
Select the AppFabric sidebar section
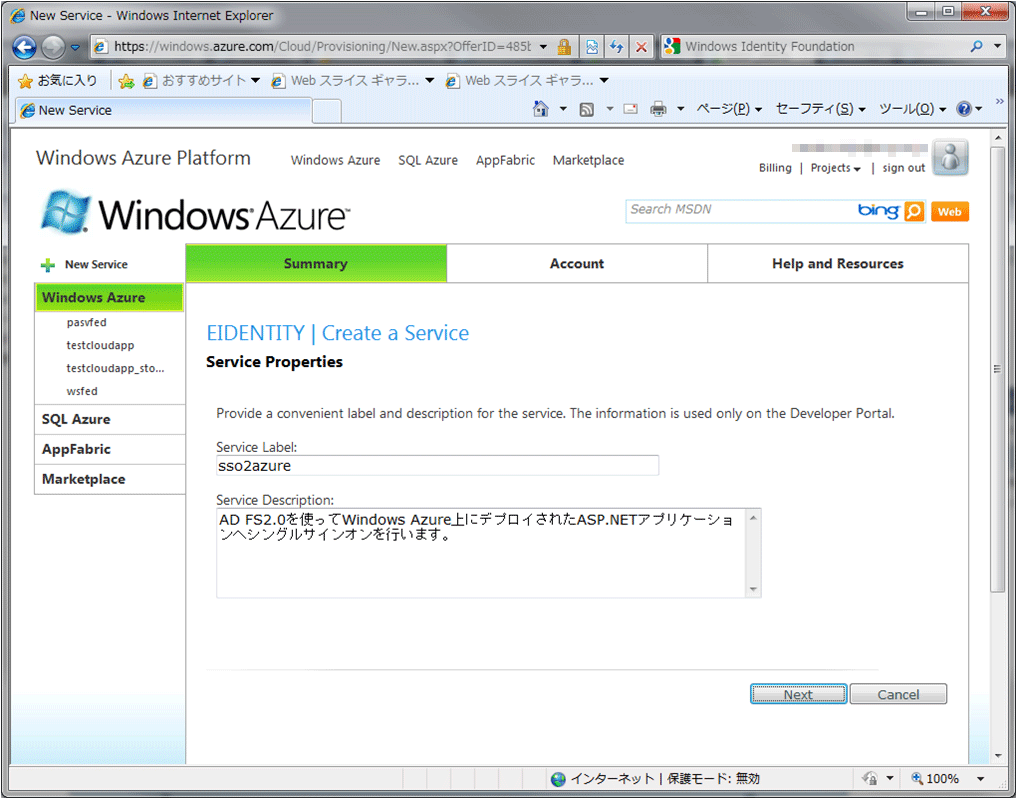click(x=110, y=449)
